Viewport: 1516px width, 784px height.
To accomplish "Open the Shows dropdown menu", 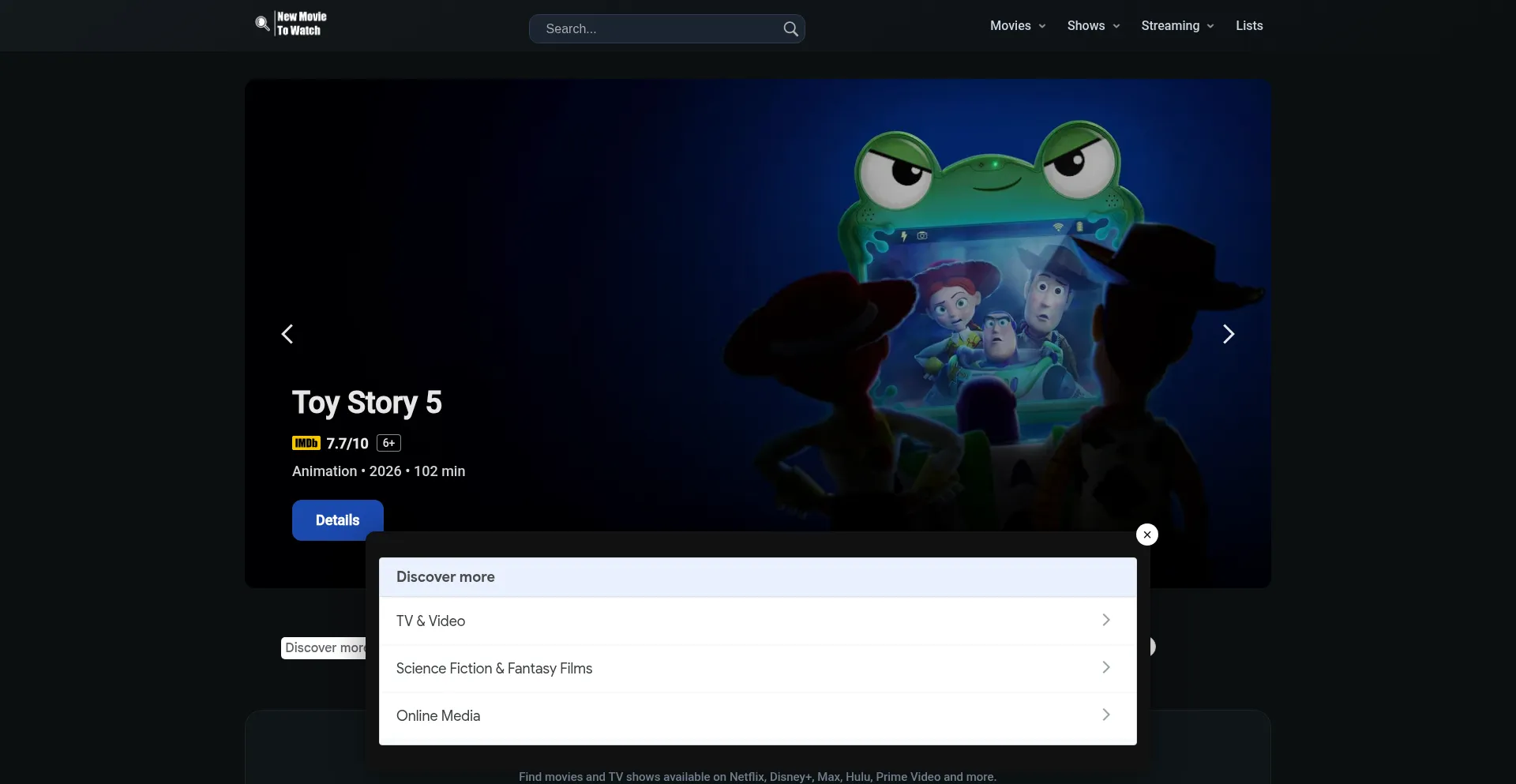I will (x=1094, y=26).
